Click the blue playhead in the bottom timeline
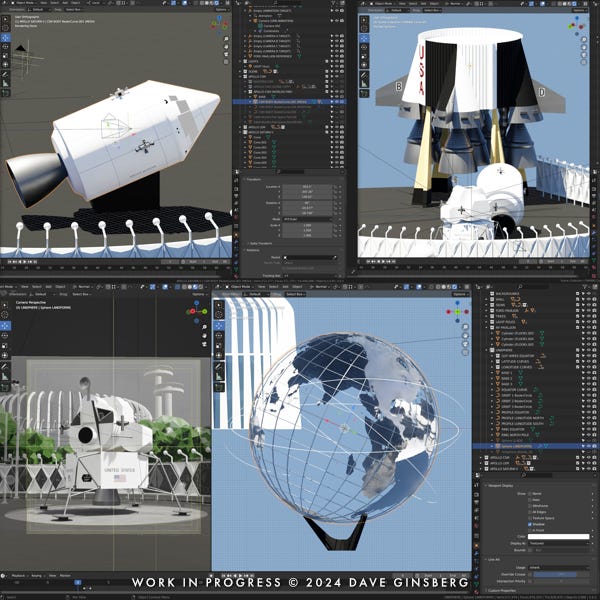Image resolution: width=600 pixels, height=600 pixels. point(78,582)
